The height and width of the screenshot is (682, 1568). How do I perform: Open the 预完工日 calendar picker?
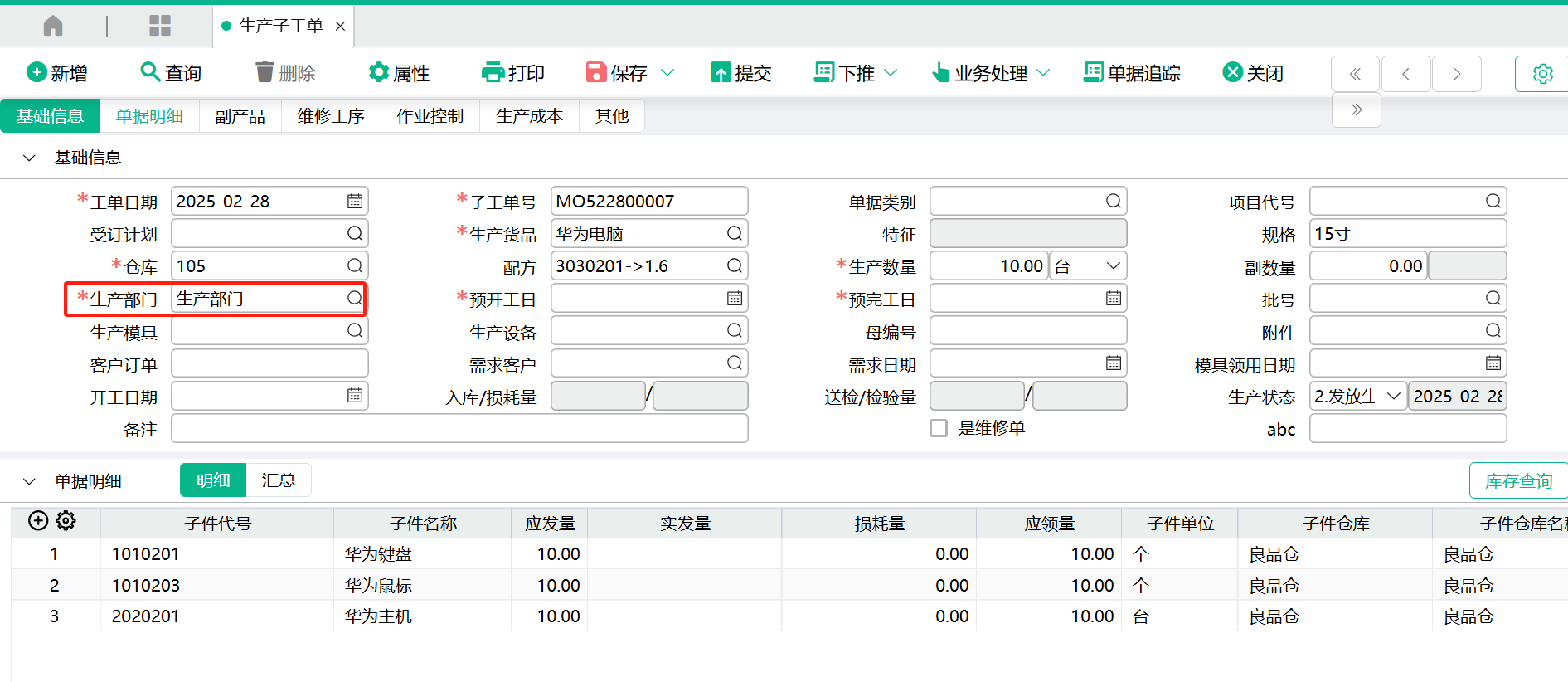(x=1114, y=298)
